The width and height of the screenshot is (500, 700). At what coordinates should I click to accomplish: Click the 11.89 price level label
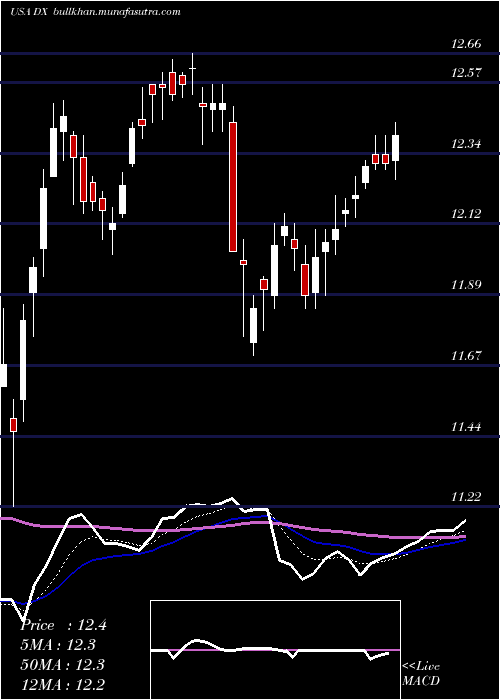pos(466,285)
